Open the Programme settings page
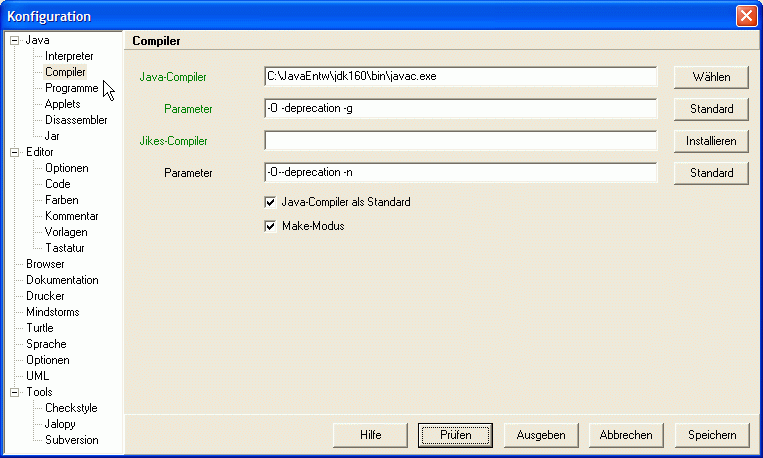Image resolution: width=763 pixels, height=458 pixels. click(x=72, y=88)
